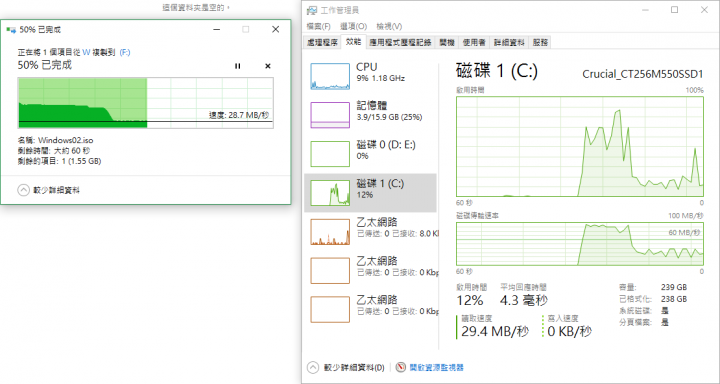720x384 pixels.
Task: Maximize the Task Manager window
Action: (x=675, y=10)
